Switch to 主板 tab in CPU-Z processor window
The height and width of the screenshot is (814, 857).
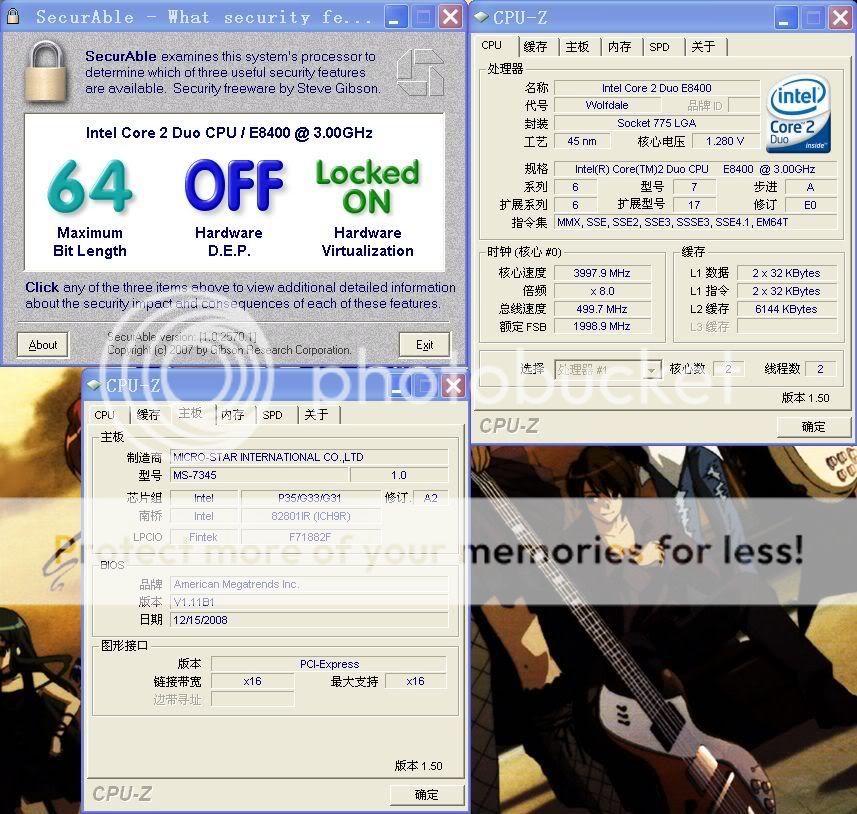(577, 47)
